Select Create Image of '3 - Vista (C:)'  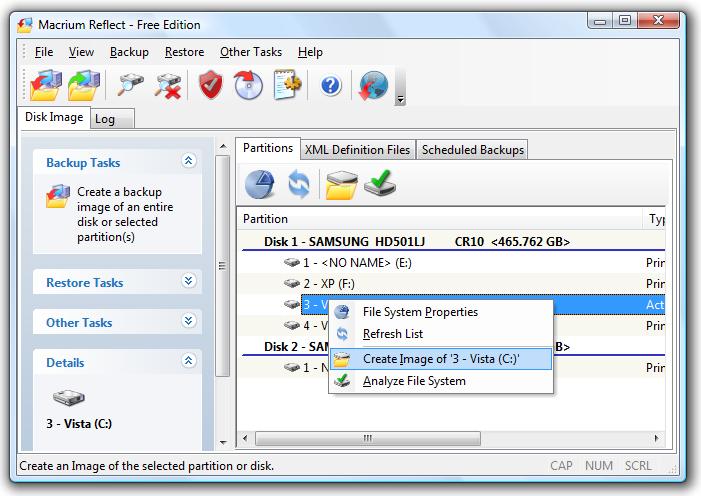pos(440,359)
